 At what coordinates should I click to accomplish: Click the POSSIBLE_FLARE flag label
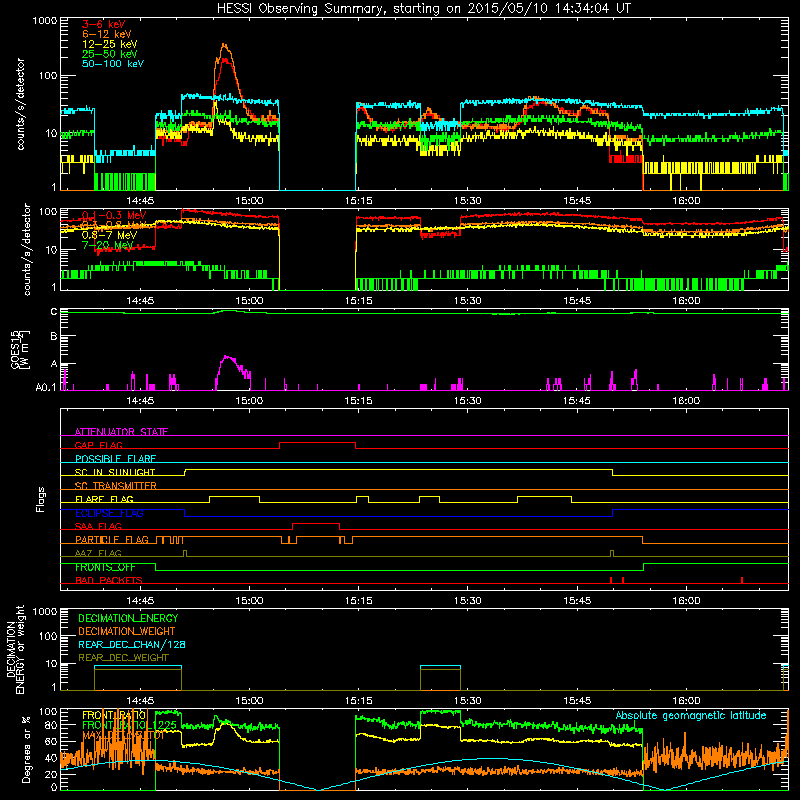pos(115,459)
